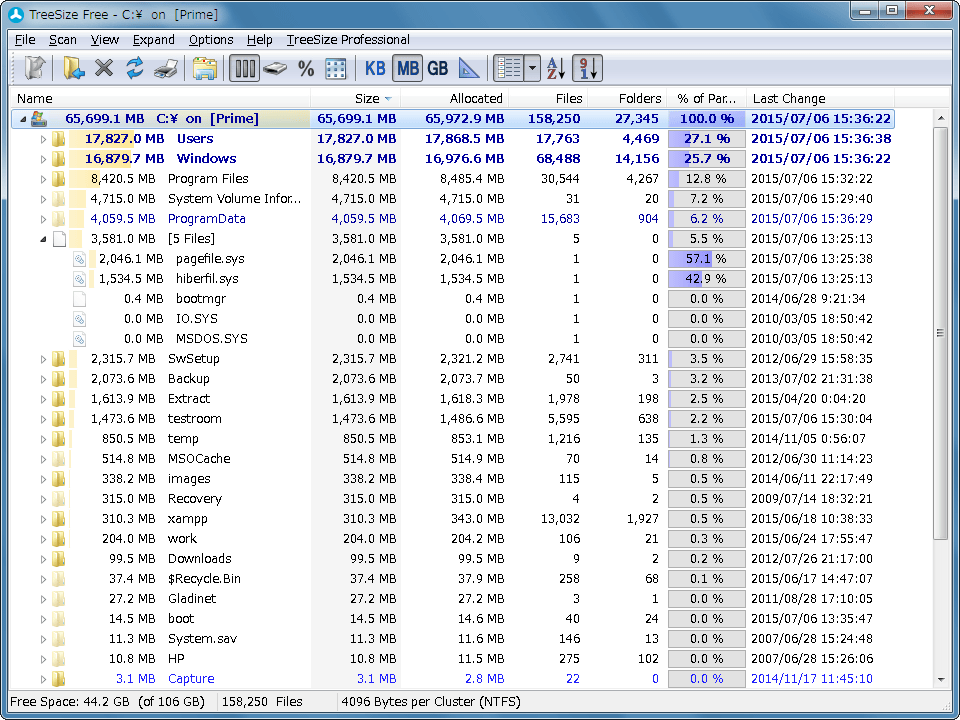The height and width of the screenshot is (720, 960).
Task: Toggle the details columns view button
Action: (245, 68)
